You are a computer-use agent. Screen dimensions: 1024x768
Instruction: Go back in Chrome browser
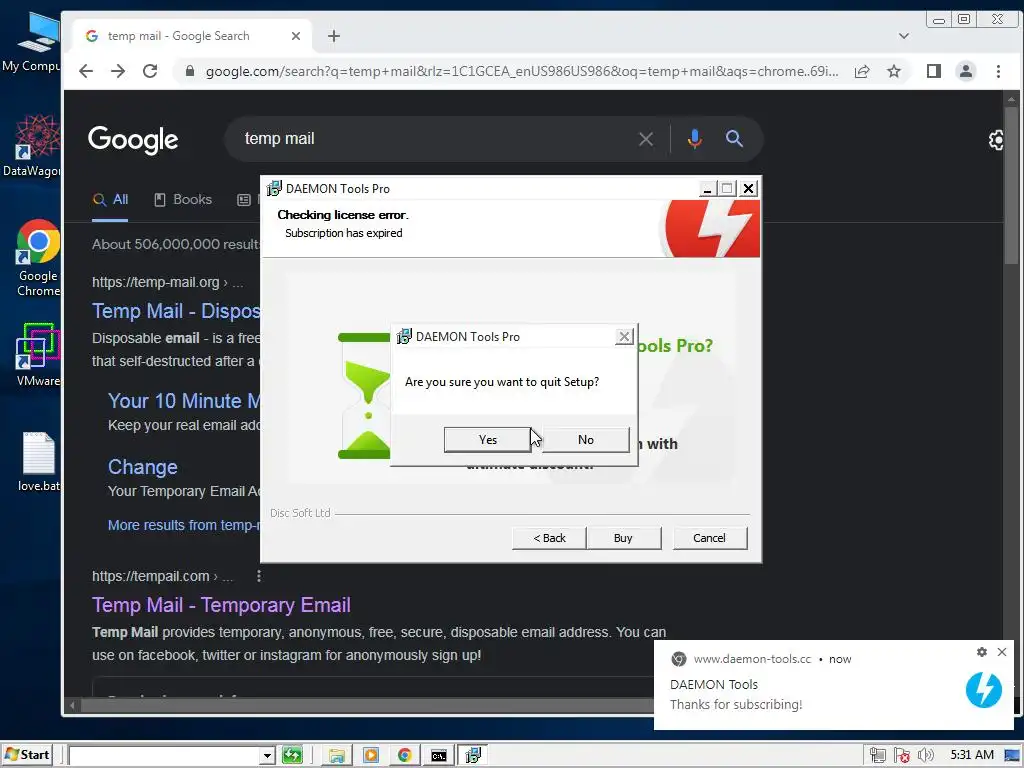(86, 71)
